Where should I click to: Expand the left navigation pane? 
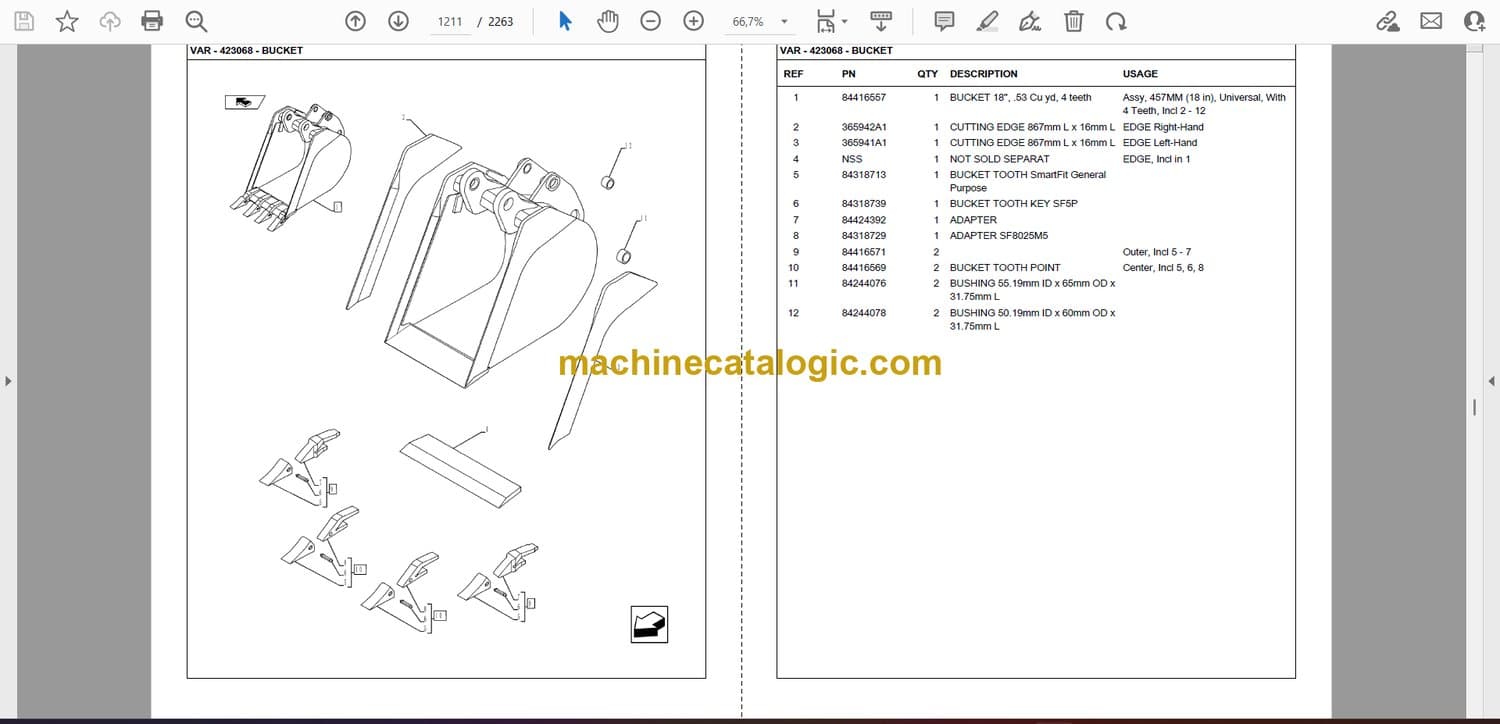(x=8, y=381)
